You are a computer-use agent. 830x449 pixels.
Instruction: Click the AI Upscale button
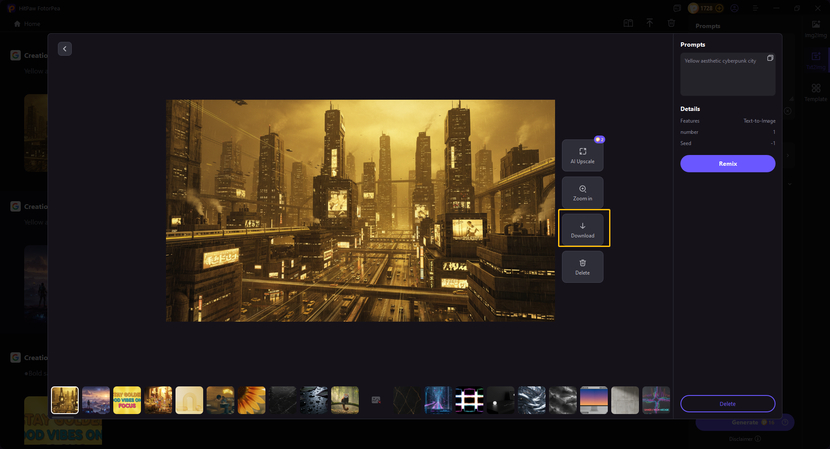[x=582, y=155]
